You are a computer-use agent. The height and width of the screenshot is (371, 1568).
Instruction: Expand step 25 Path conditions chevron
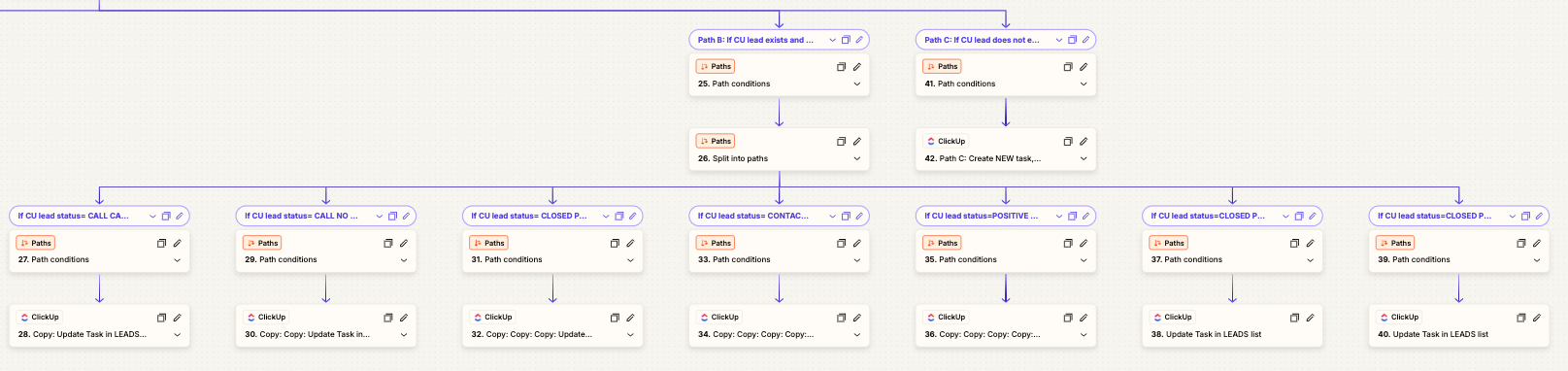point(857,84)
